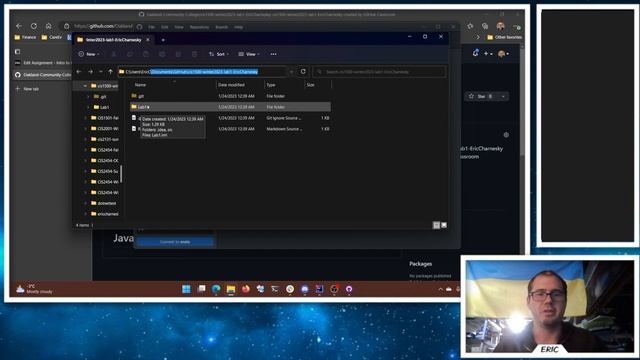Click Commit to main button in GitHub Desktop

click(175, 242)
